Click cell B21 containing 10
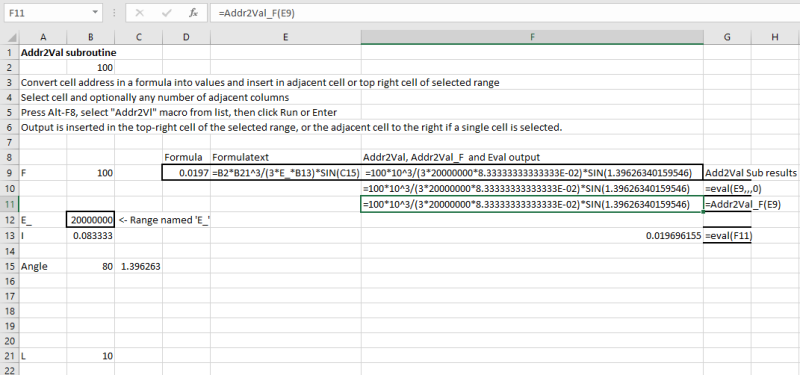800x375 pixels. tap(90, 356)
